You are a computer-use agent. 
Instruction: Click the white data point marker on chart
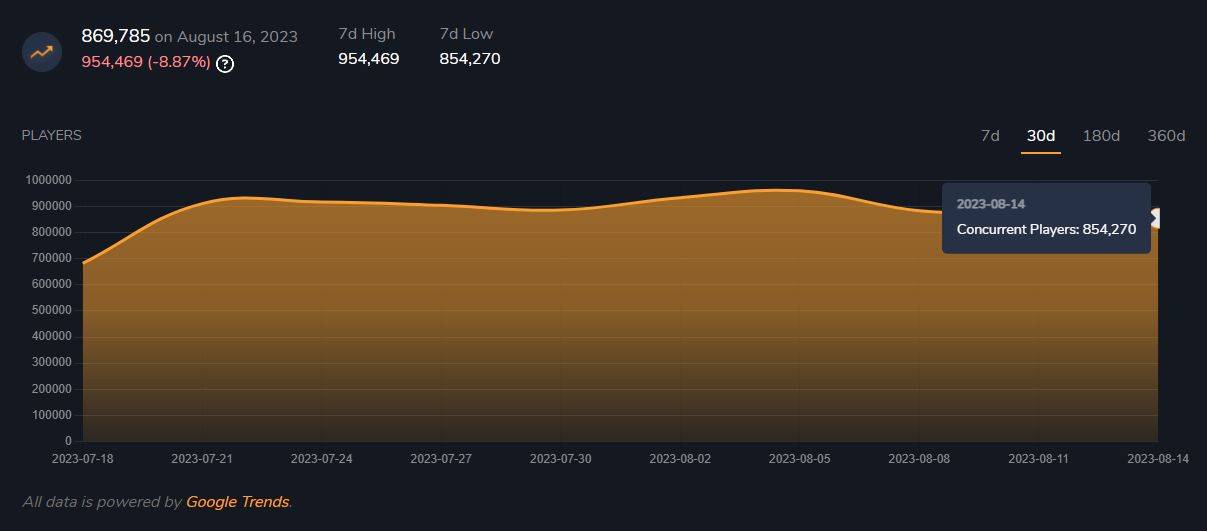tap(1156, 218)
